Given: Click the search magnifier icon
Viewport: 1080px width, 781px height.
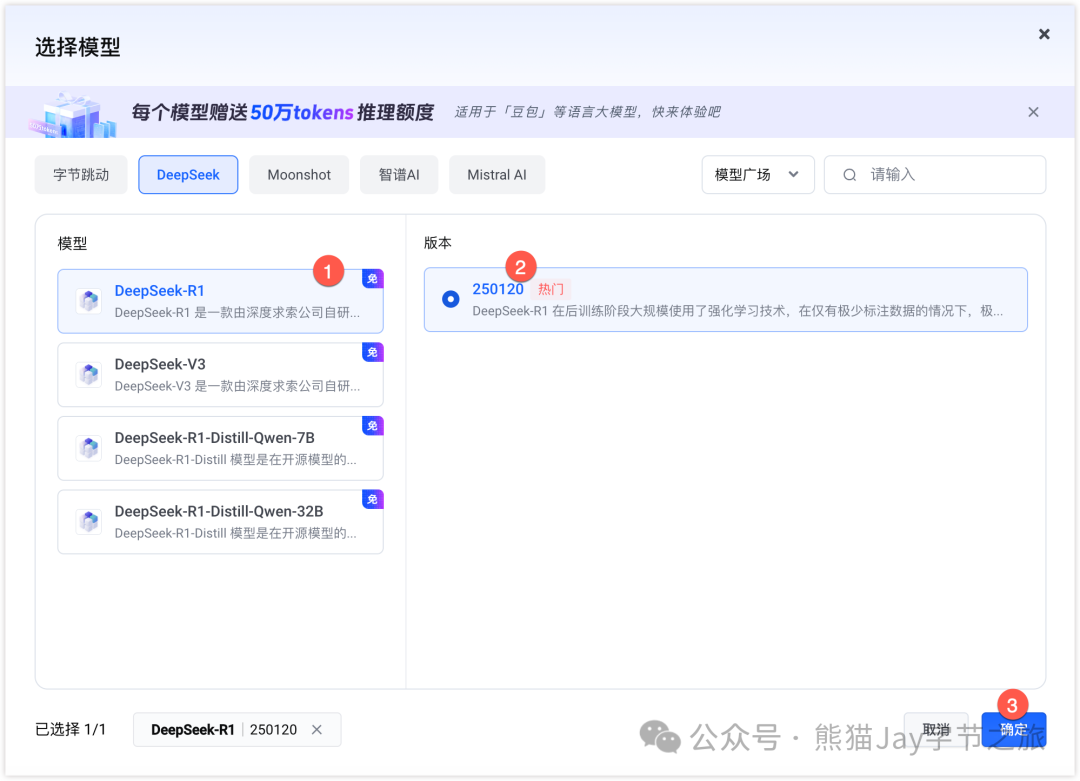Looking at the screenshot, I should pos(850,175).
